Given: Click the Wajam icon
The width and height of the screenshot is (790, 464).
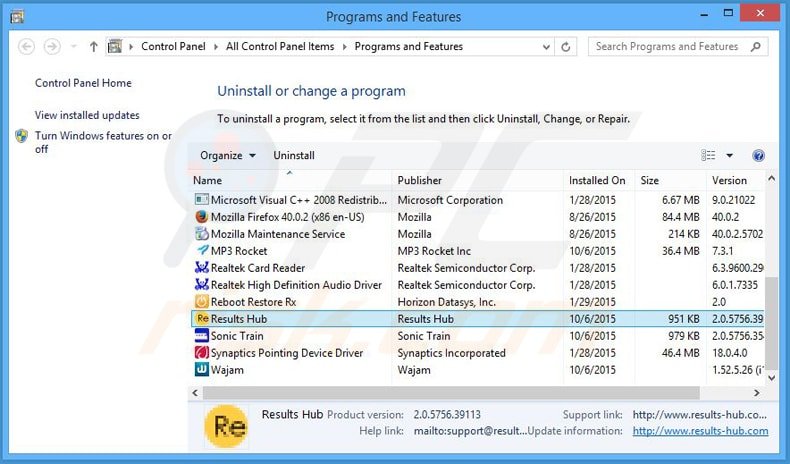Looking at the screenshot, I should coord(202,369).
